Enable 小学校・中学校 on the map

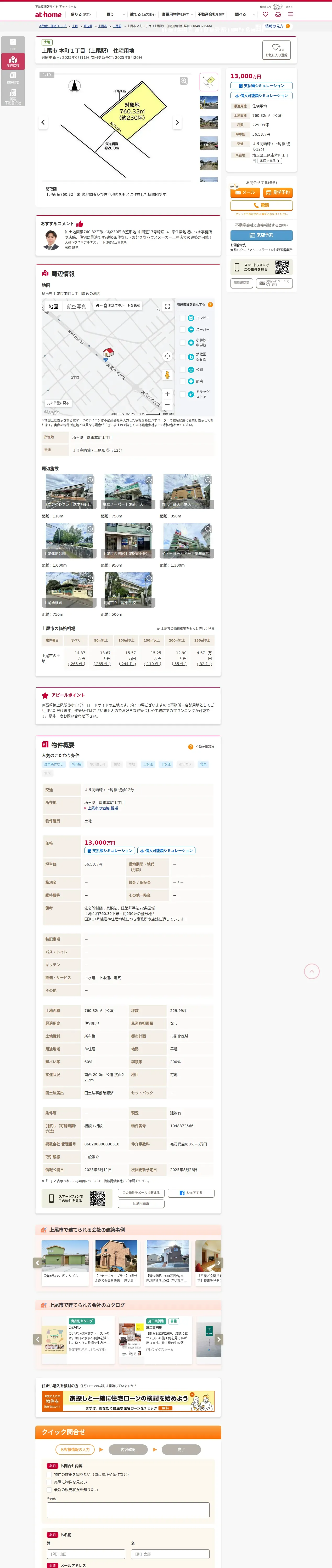tap(183, 343)
